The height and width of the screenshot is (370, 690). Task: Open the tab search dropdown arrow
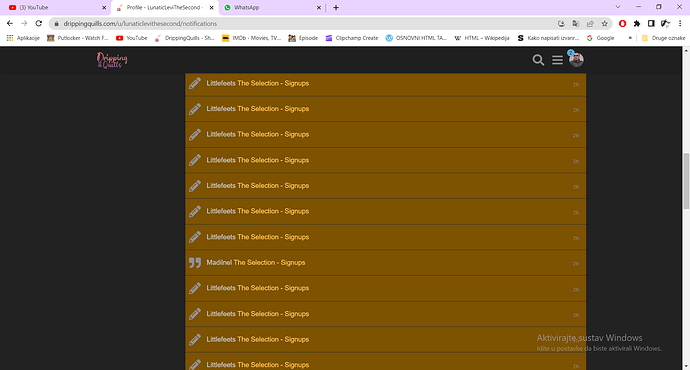(x=618, y=7)
